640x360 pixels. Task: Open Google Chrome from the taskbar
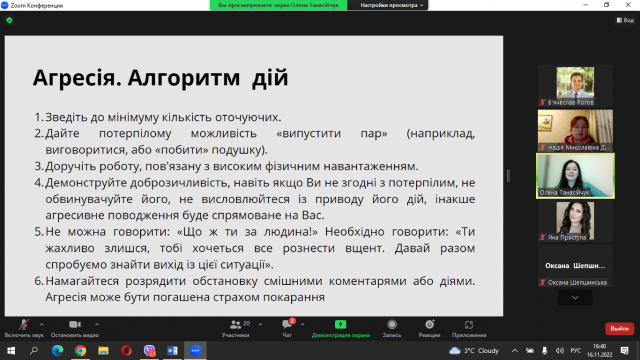(x=80, y=351)
